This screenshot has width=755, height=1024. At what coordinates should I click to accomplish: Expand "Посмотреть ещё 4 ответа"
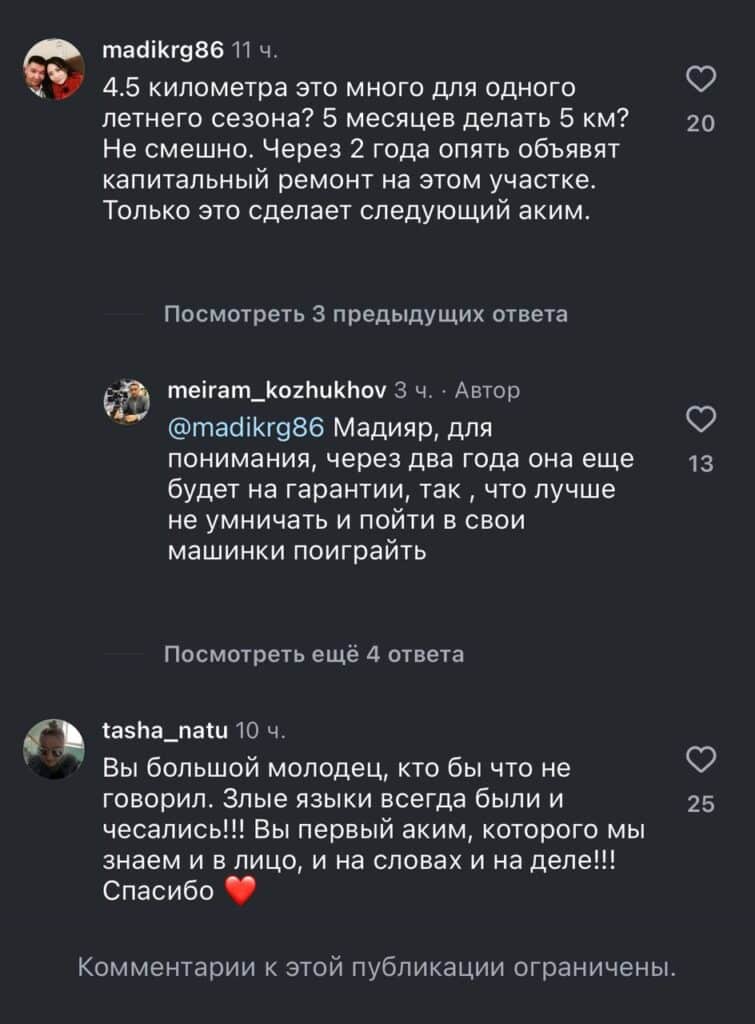(313, 655)
